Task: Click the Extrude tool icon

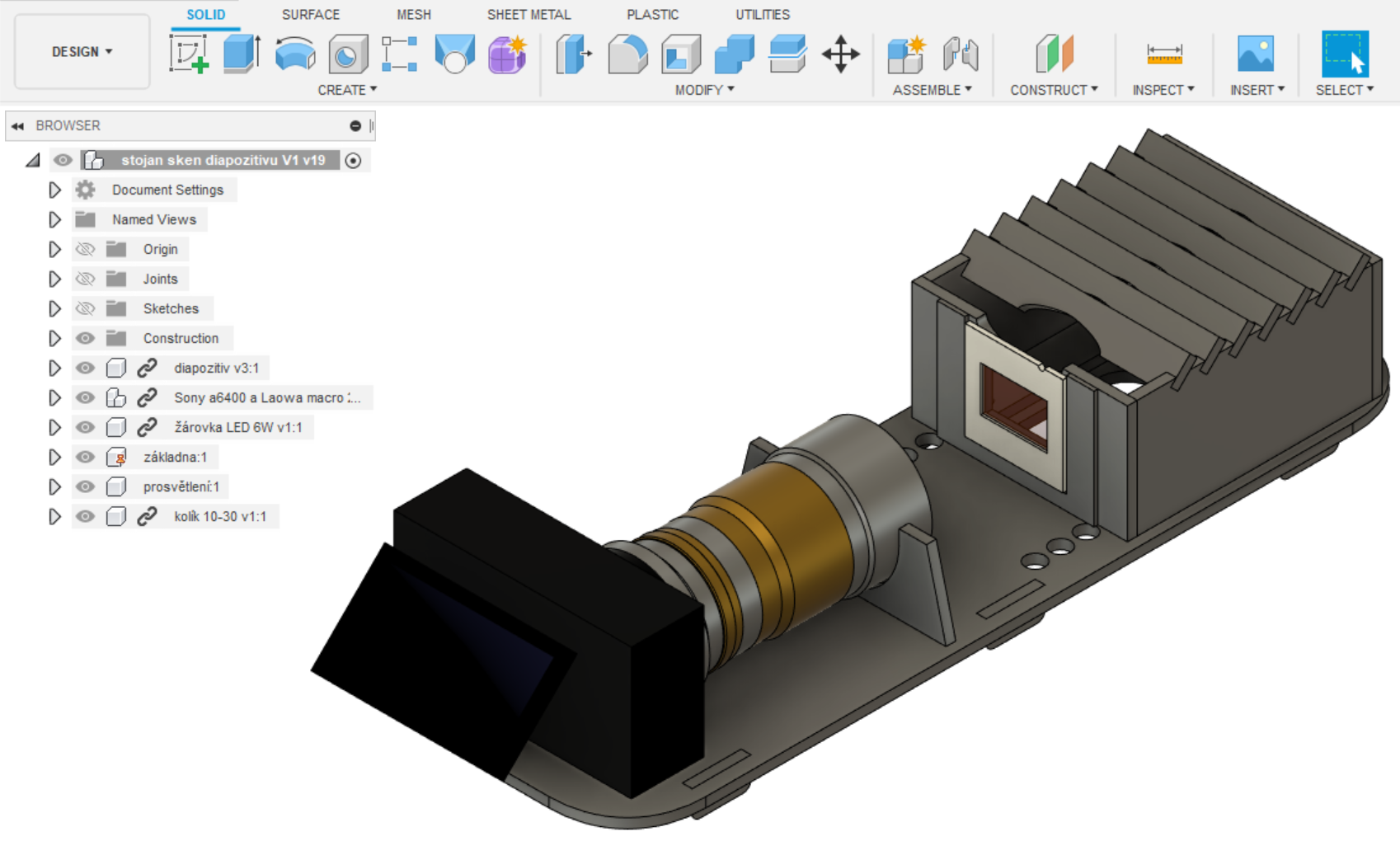Action: pos(242,54)
